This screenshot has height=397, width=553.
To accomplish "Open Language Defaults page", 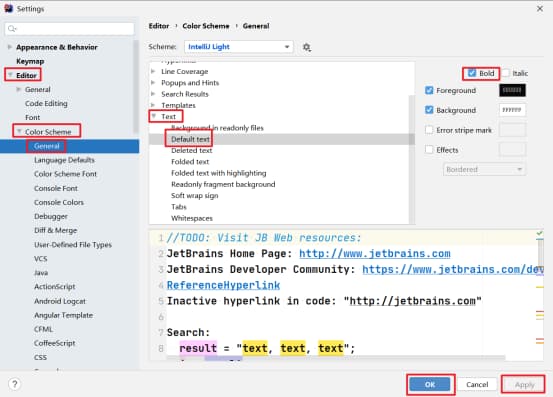I will [64, 160].
